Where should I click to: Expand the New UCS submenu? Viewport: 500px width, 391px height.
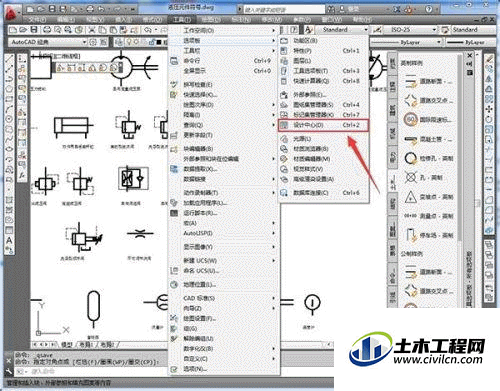click(x=223, y=260)
